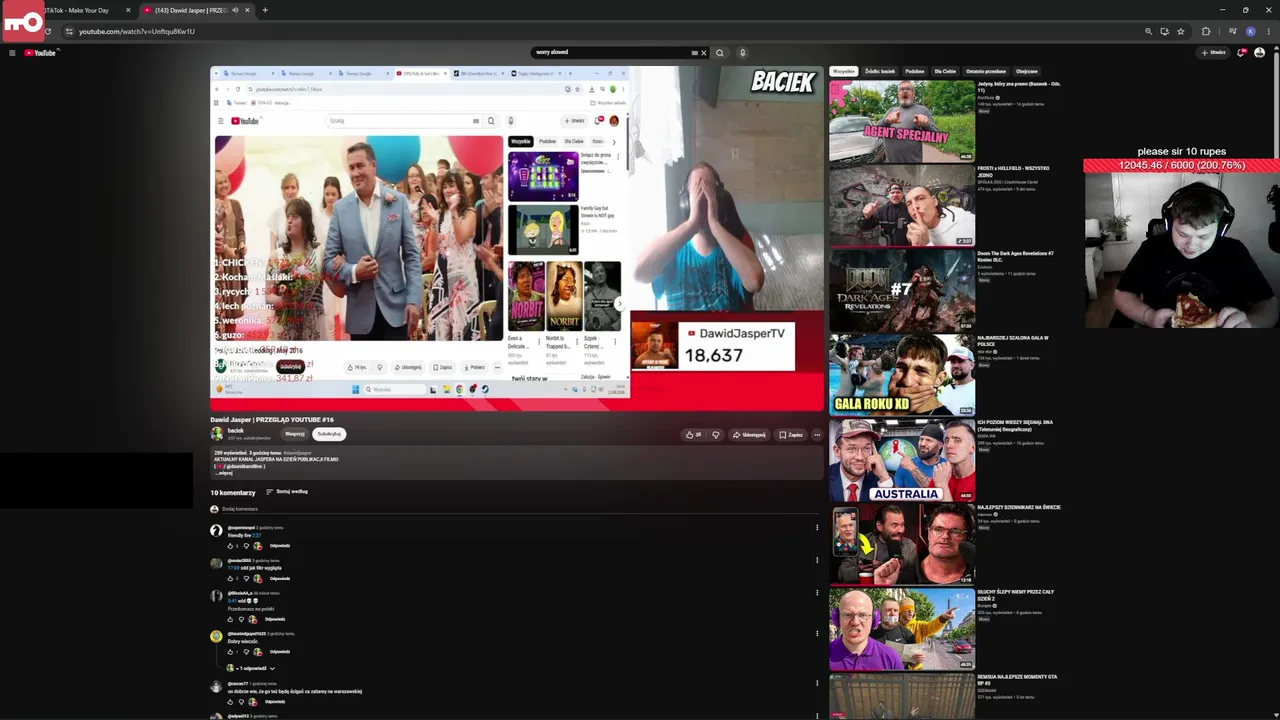This screenshot has height=720, width=1280.
Task: Click the Wesprzyj support button
Action: pyautogui.click(x=295, y=434)
